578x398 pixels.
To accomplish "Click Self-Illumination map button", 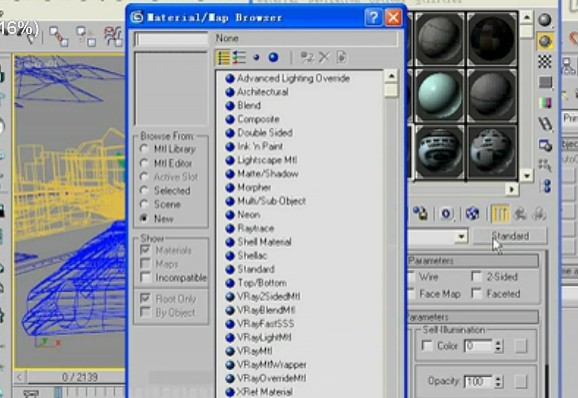I will tap(520, 346).
